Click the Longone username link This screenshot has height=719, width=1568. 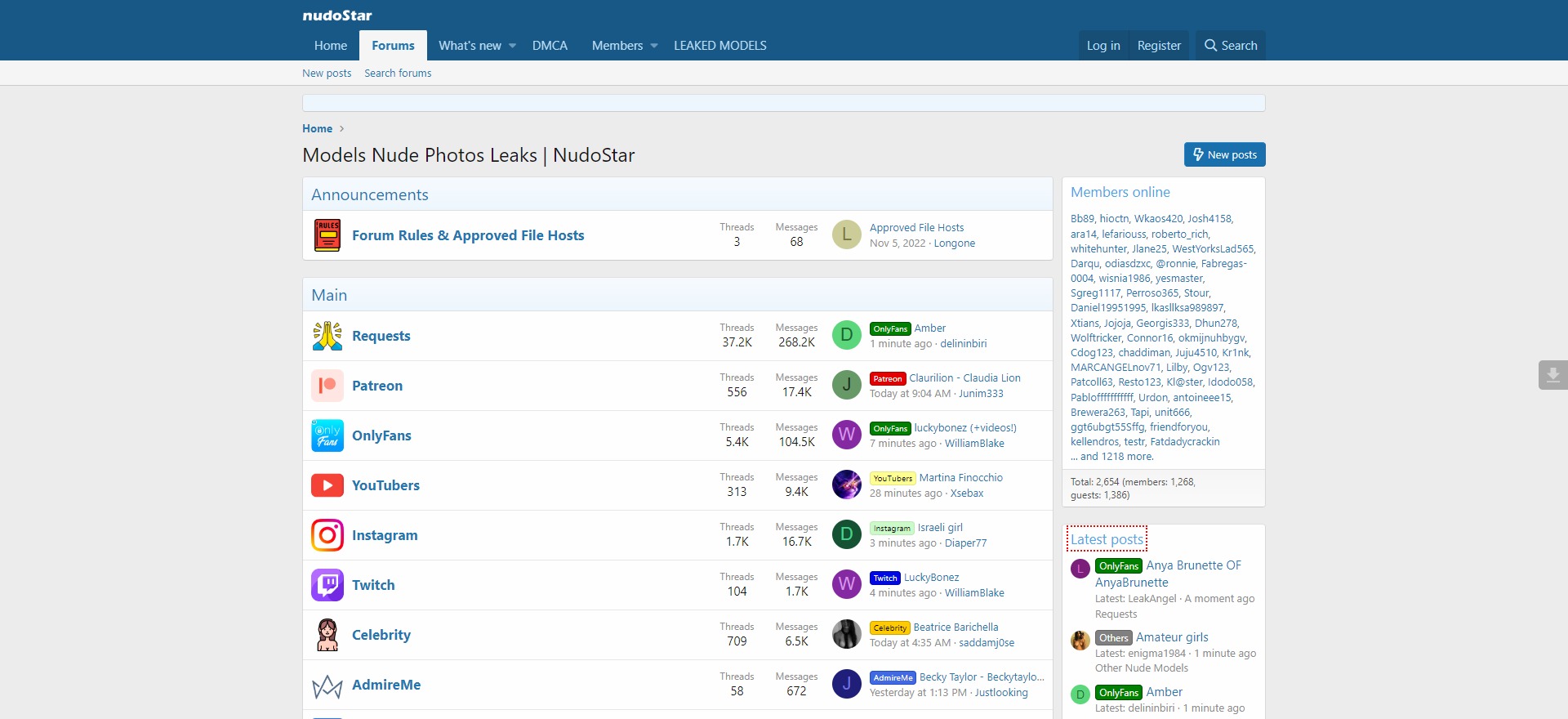[955, 243]
